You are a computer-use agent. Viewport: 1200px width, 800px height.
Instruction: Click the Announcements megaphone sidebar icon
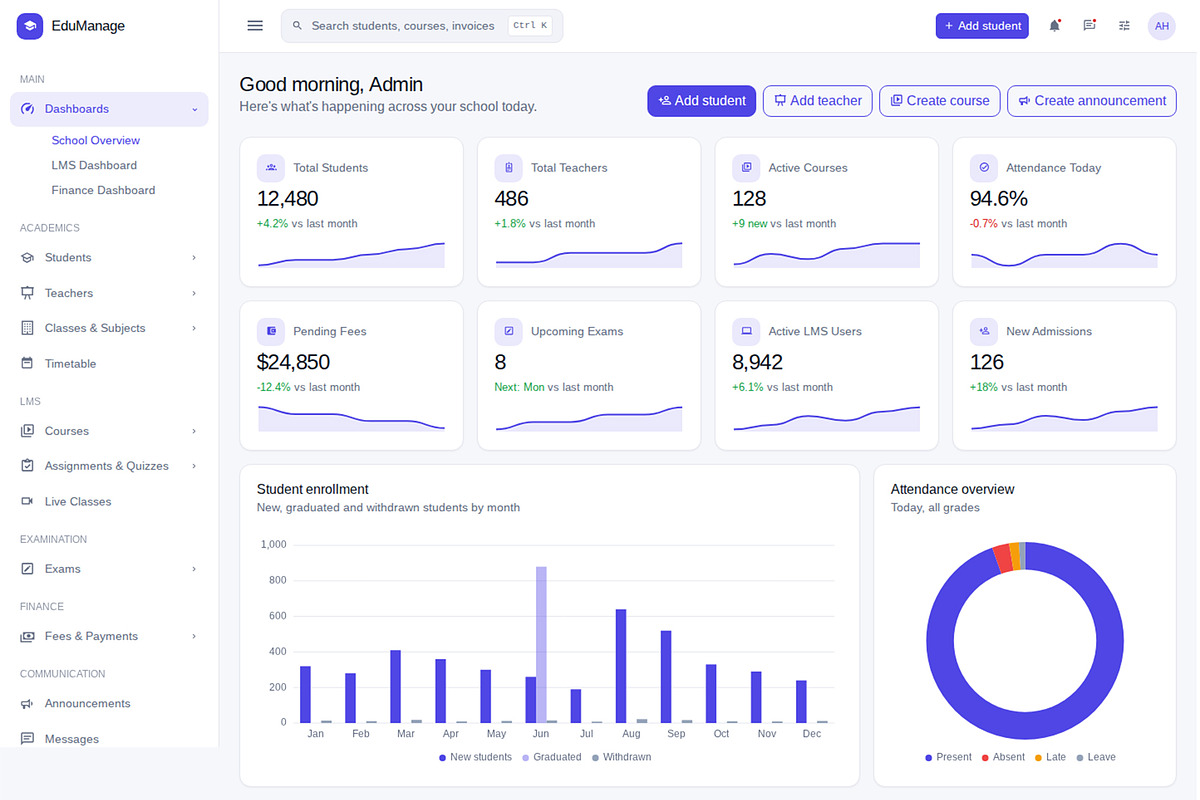tap(27, 704)
